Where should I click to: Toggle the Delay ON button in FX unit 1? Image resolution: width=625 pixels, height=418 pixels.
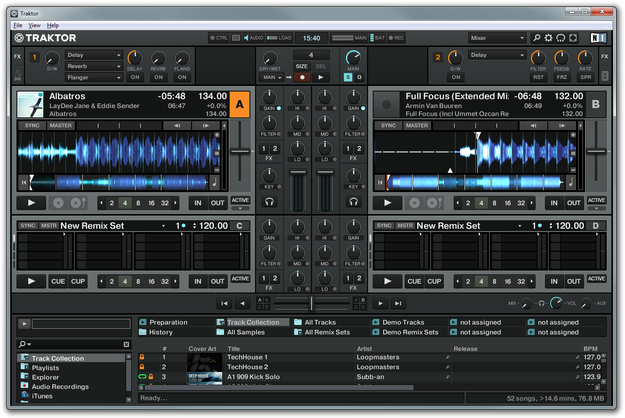tap(135, 77)
